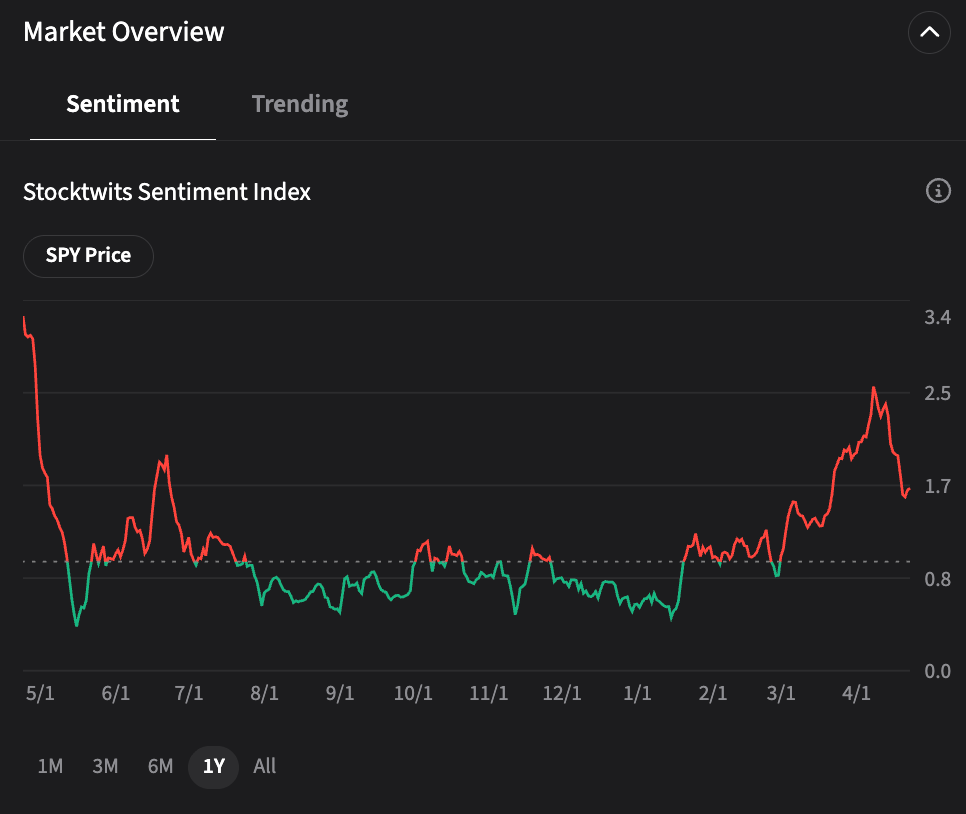The height and width of the screenshot is (814, 966).
Task: Click the Market Overview heading
Action: pyautogui.click(x=124, y=32)
